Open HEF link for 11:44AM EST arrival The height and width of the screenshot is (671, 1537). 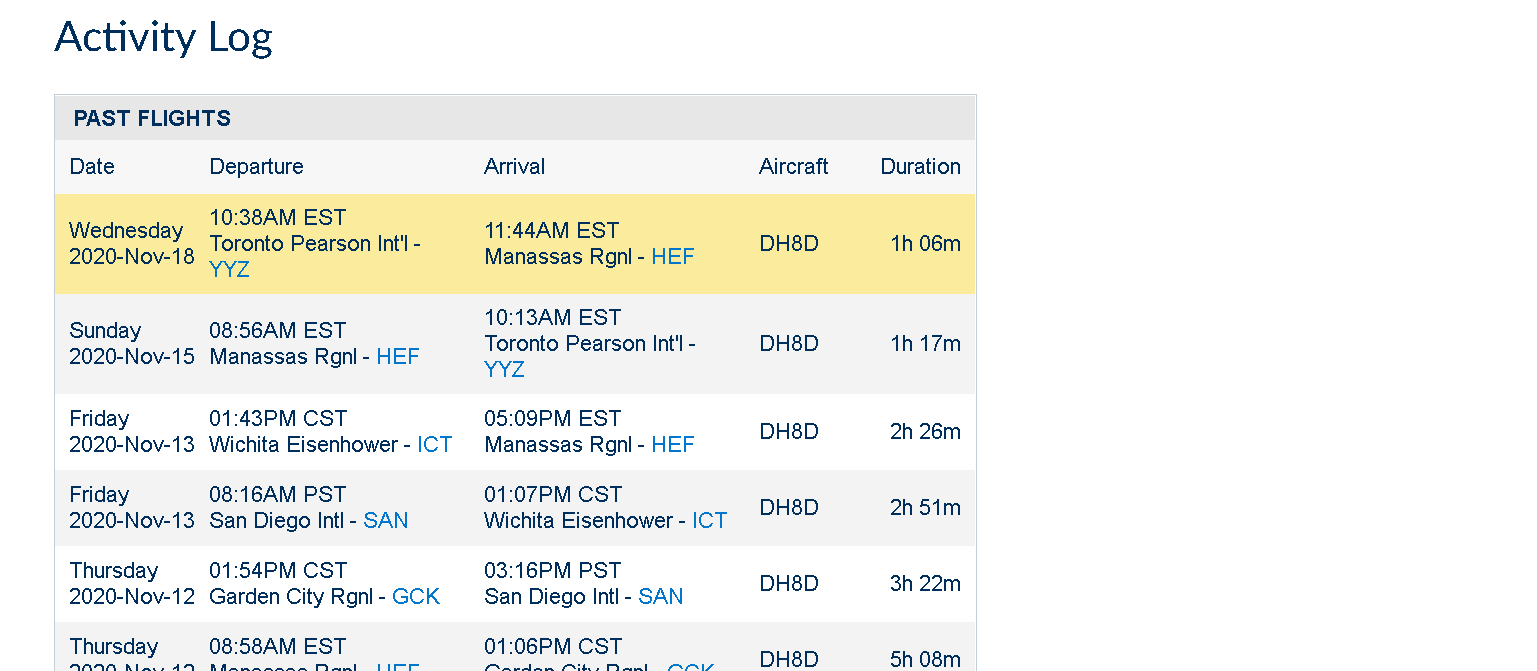(672, 257)
